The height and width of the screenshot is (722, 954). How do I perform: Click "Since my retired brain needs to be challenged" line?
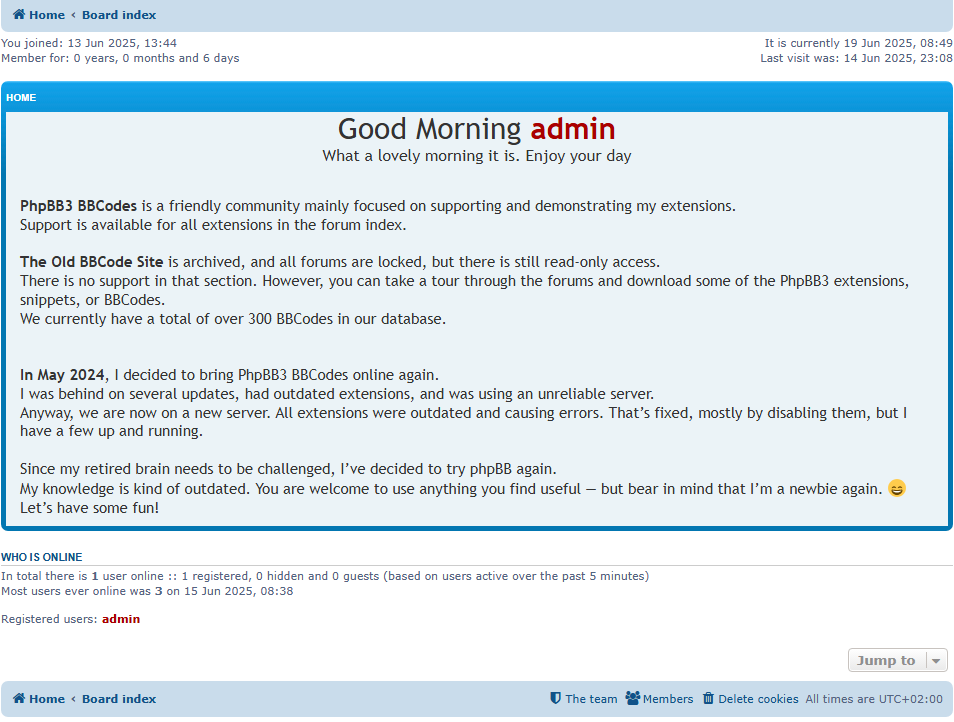[x=288, y=469]
